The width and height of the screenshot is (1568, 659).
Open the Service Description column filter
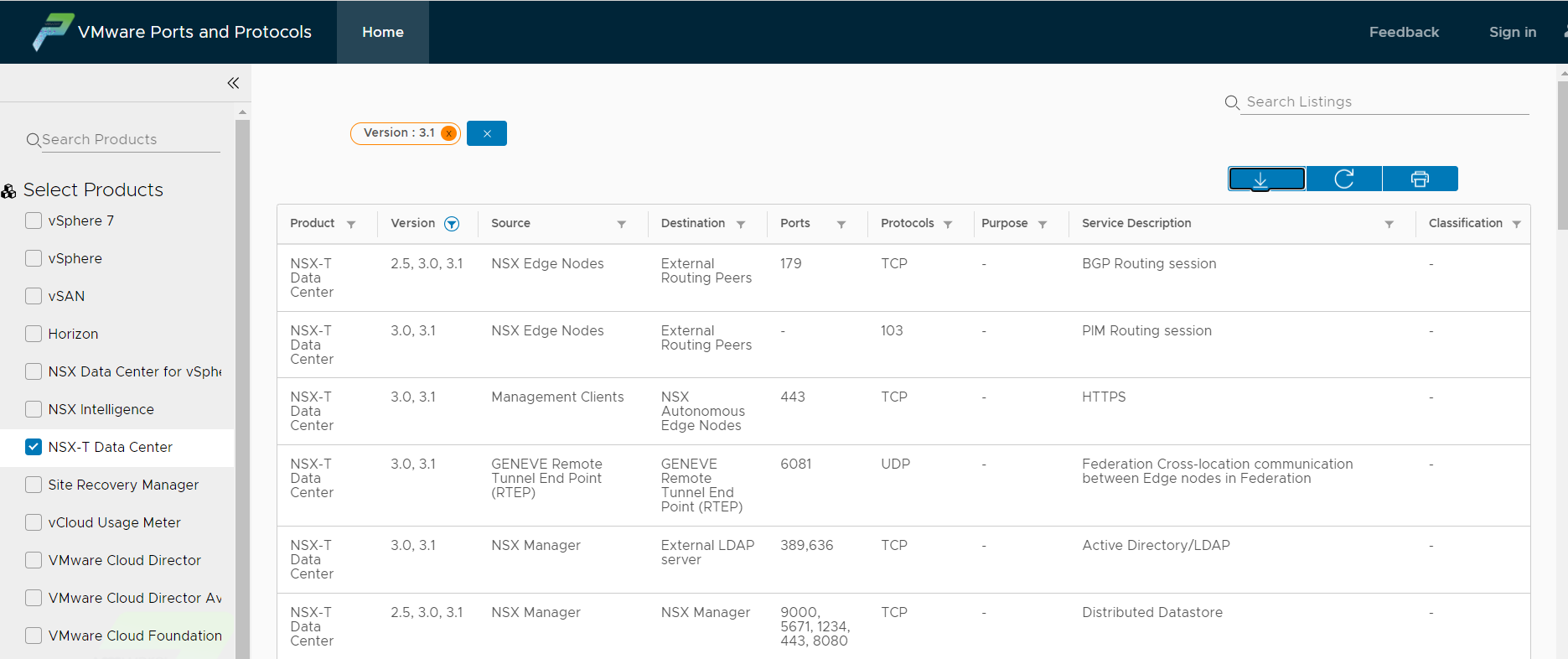click(1389, 224)
